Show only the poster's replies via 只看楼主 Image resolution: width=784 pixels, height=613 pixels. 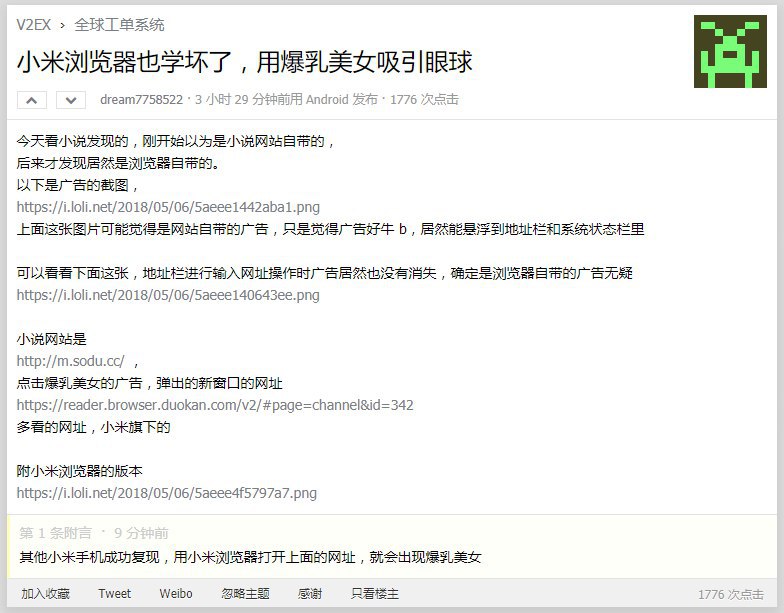pyautogui.click(x=375, y=594)
